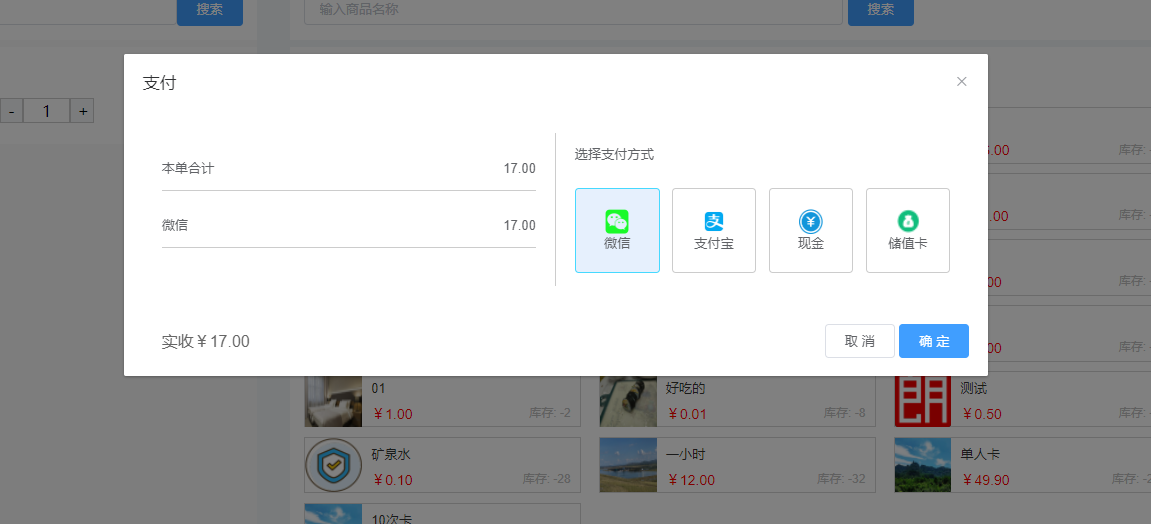Click the 实收￥17.00 text

point(206,341)
